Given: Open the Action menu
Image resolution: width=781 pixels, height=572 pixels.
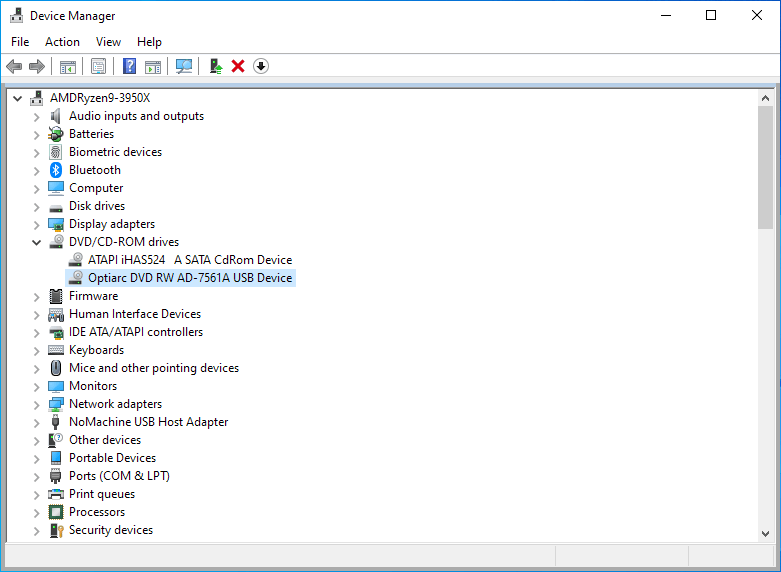Looking at the screenshot, I should (x=62, y=42).
